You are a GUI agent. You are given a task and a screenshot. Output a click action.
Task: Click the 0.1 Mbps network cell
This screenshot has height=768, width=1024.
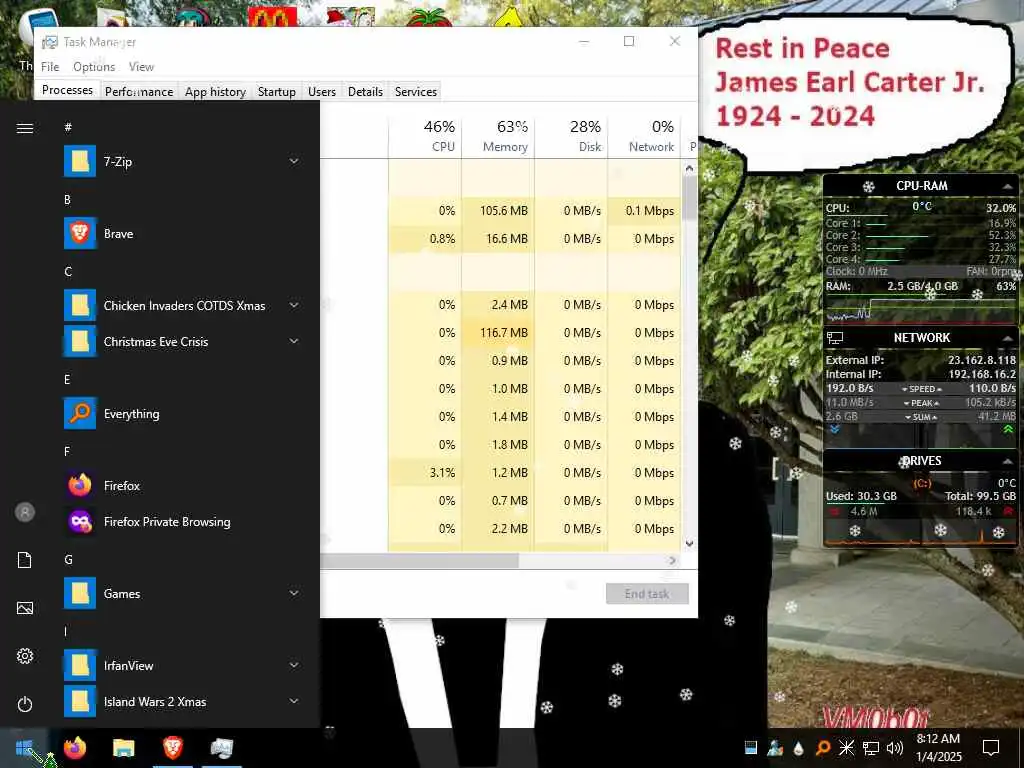click(x=644, y=210)
